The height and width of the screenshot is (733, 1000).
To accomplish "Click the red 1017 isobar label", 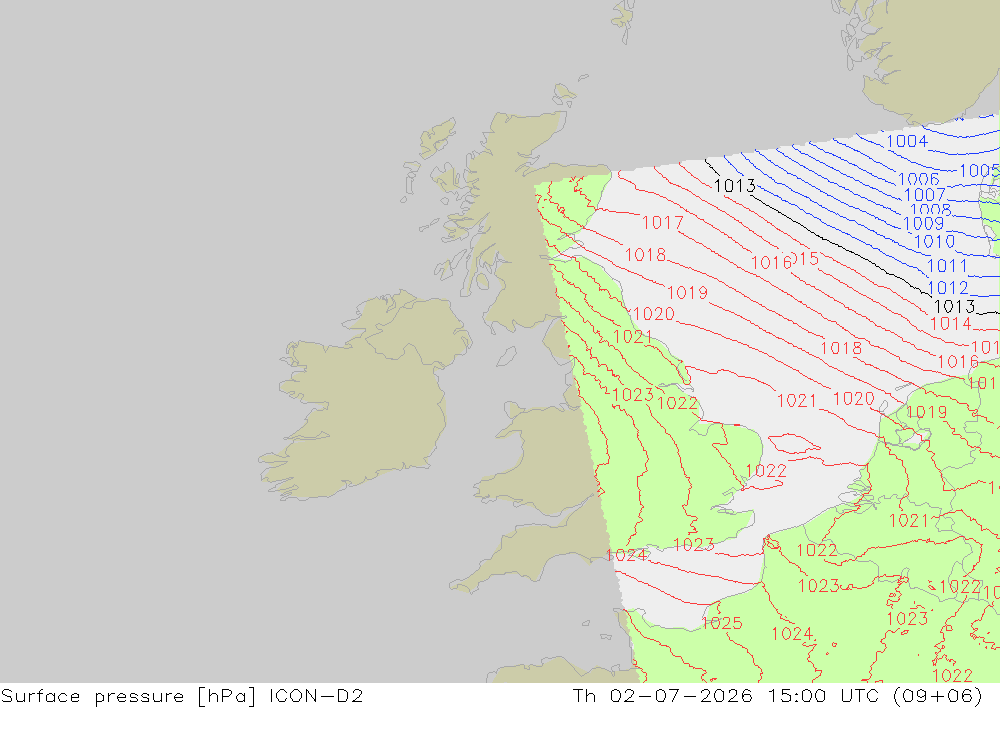I will tap(663, 223).
